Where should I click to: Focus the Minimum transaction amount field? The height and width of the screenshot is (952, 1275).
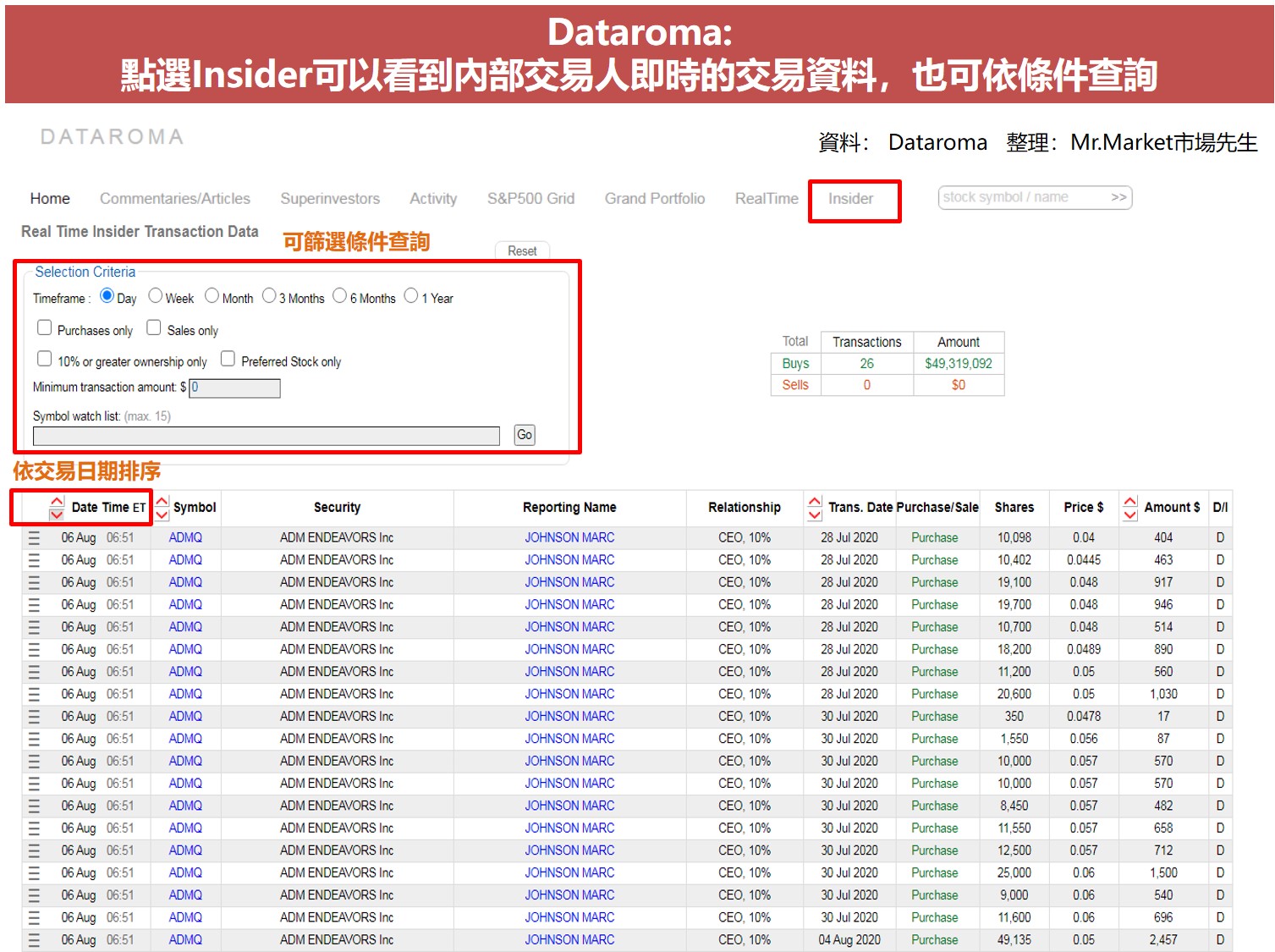click(234, 388)
